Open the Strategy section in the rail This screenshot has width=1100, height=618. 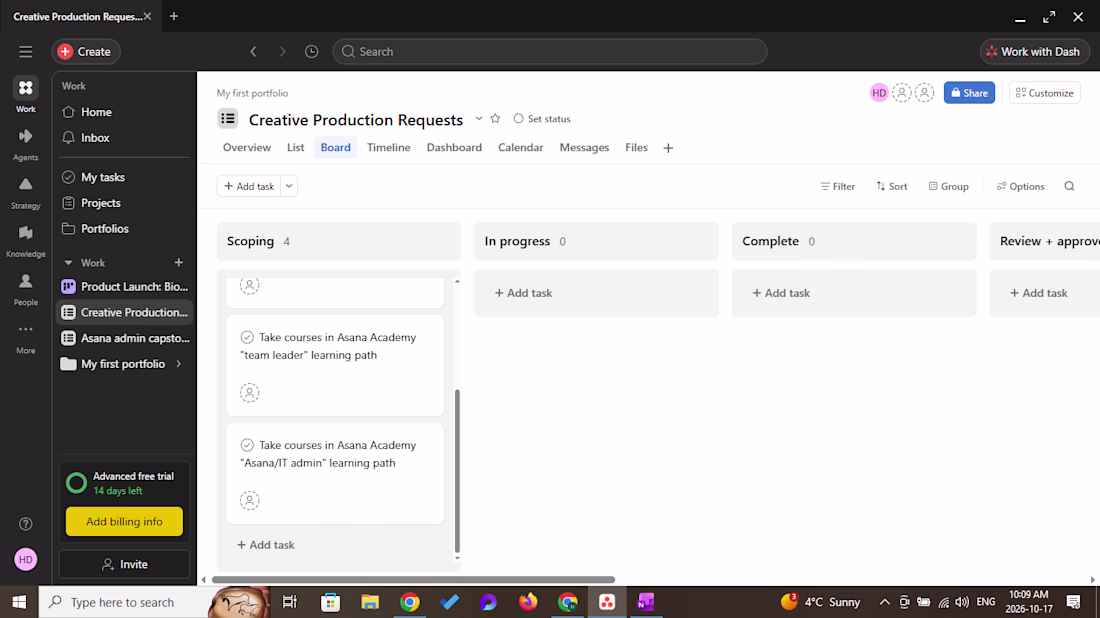click(x=26, y=193)
